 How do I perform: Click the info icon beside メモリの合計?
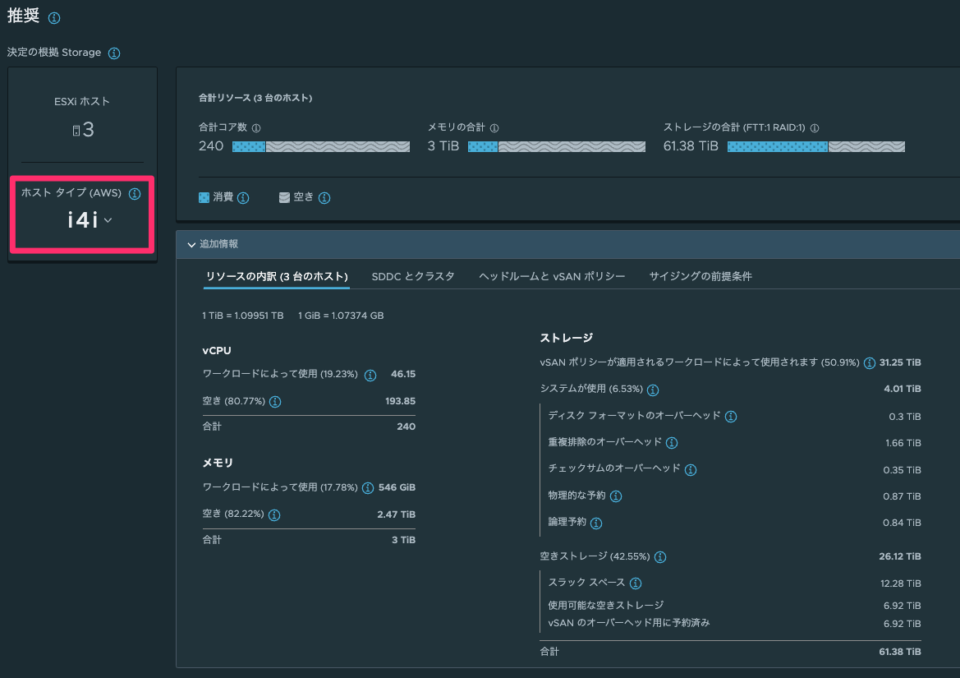coord(494,128)
